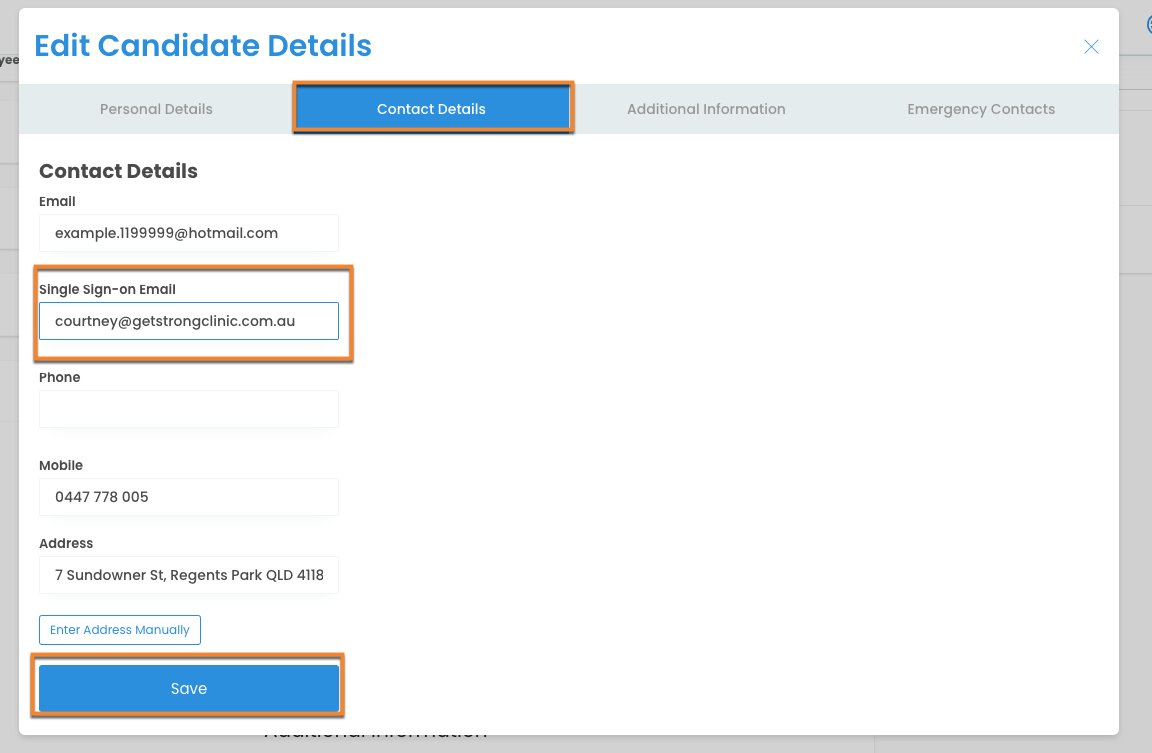The height and width of the screenshot is (753, 1152).
Task: Go to the Emergency Contacts tab
Action: (x=981, y=109)
